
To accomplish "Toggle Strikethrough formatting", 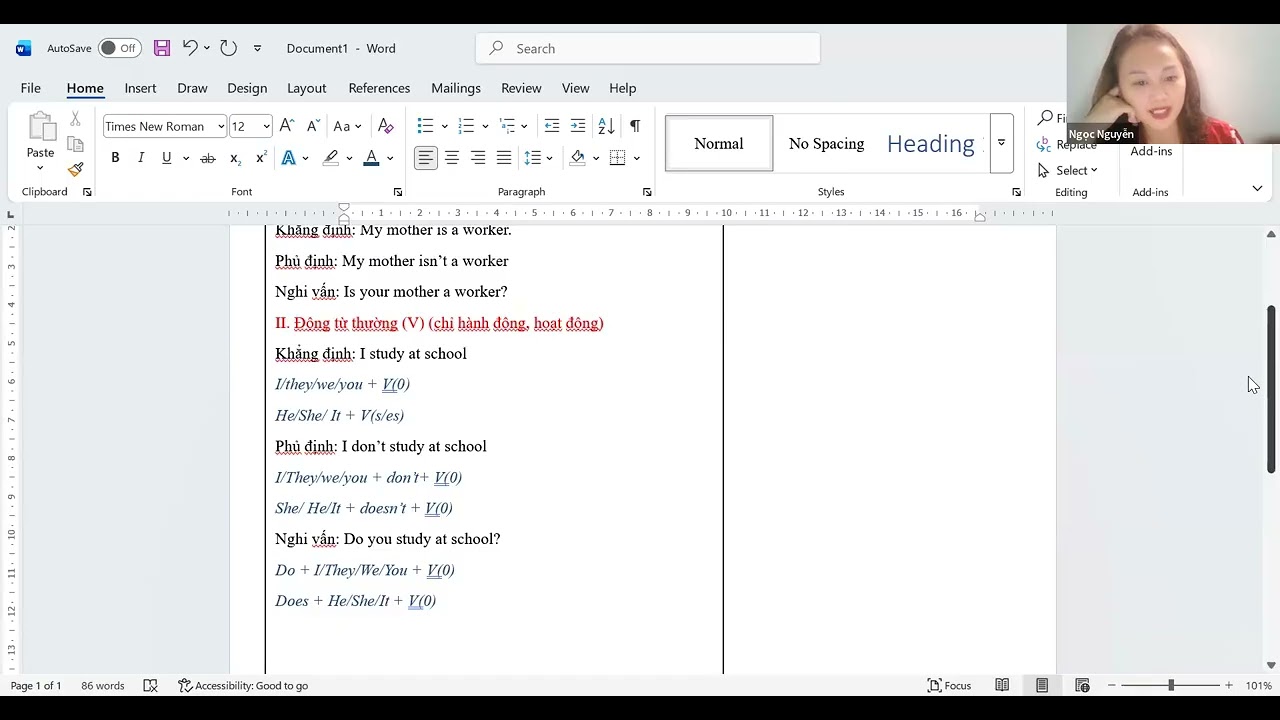I will tap(208, 158).
